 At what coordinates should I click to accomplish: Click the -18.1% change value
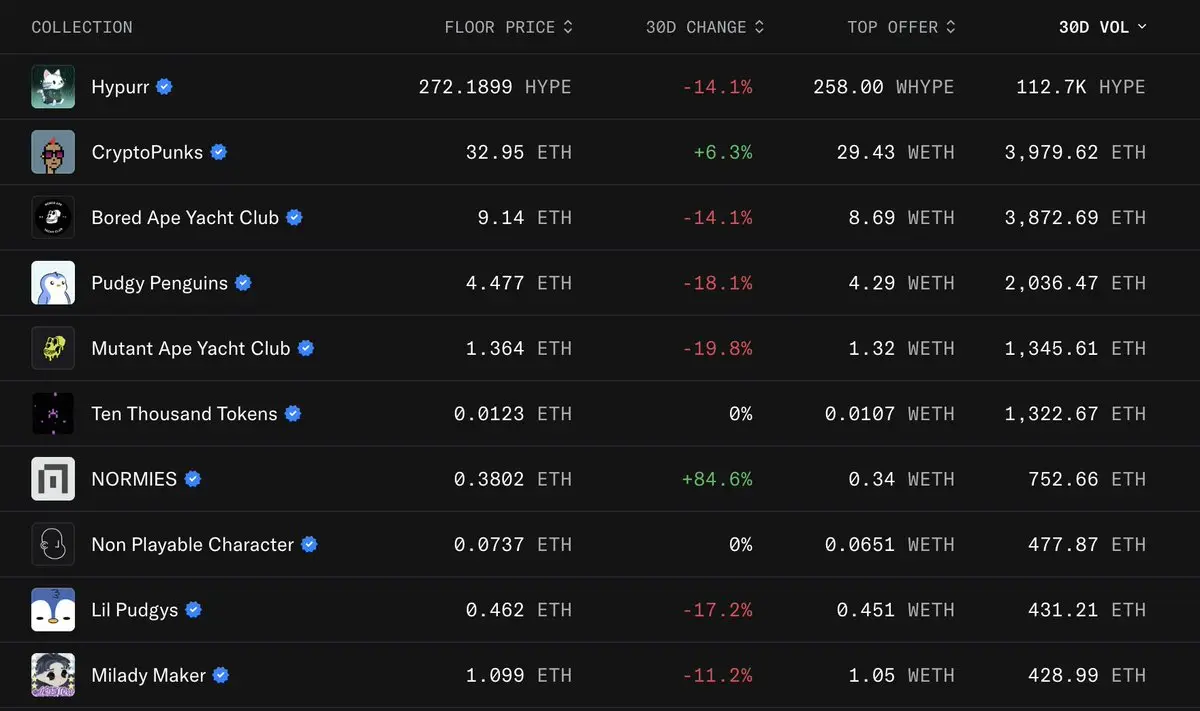717,283
